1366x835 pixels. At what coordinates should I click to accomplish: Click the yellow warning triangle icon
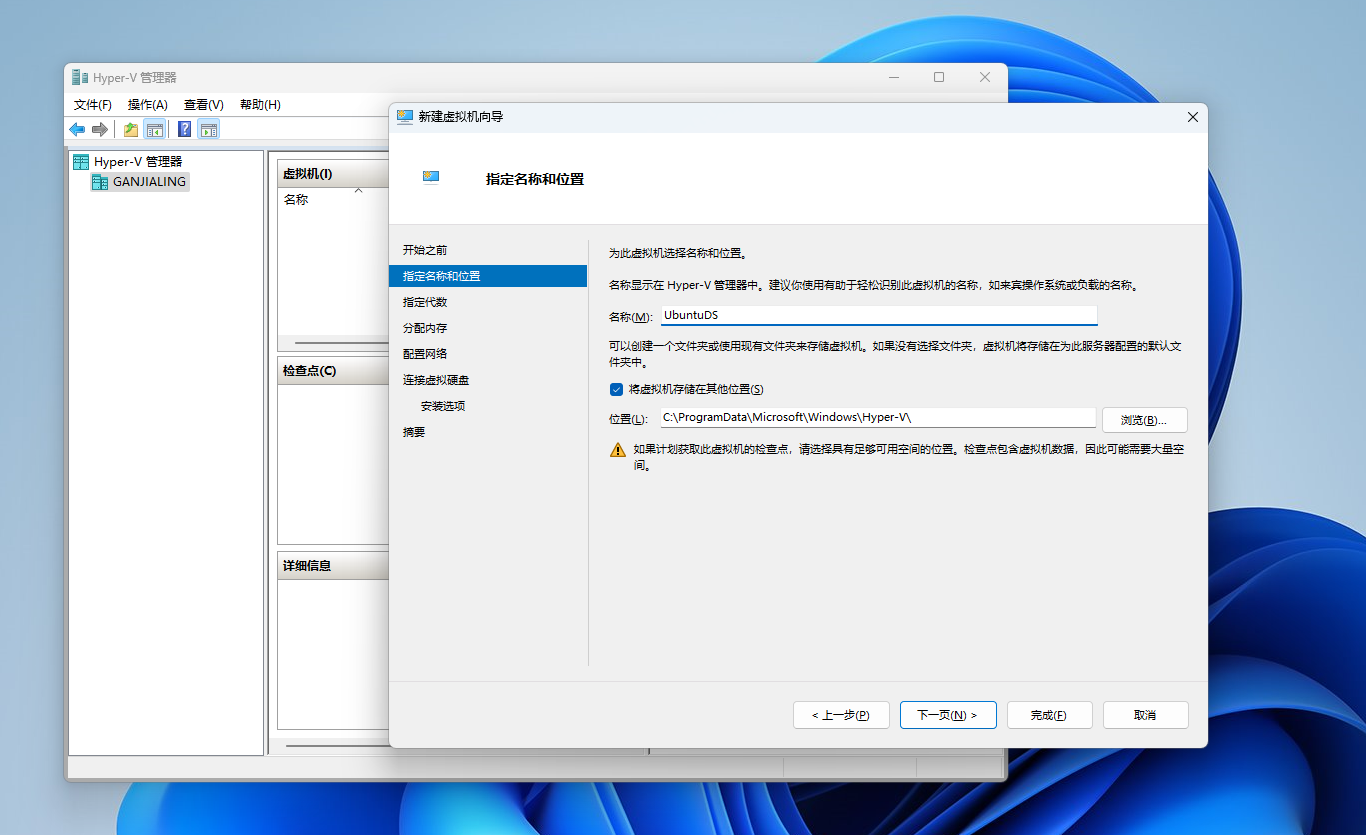tap(618, 450)
